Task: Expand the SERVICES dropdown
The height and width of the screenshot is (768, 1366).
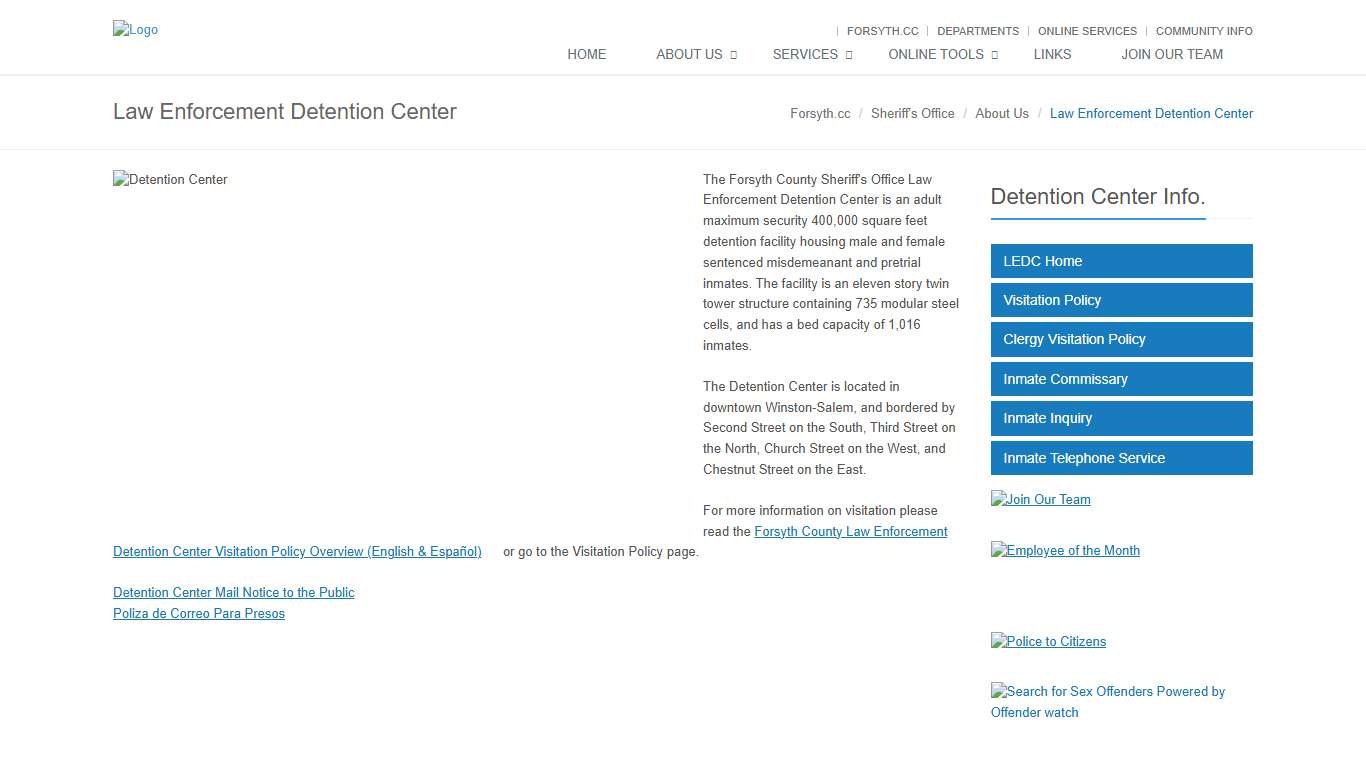Action: click(805, 54)
